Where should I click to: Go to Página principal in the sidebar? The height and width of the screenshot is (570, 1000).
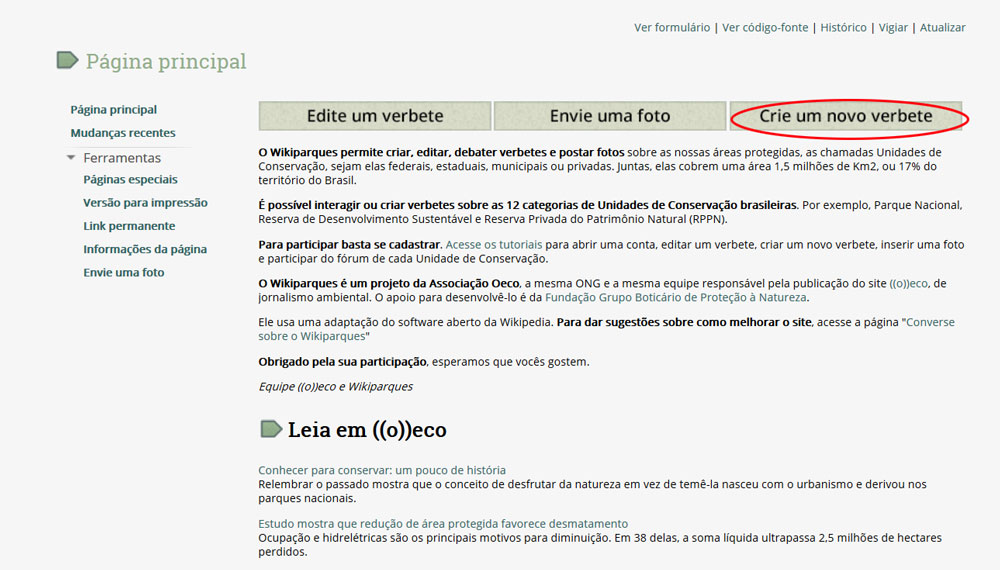click(114, 110)
